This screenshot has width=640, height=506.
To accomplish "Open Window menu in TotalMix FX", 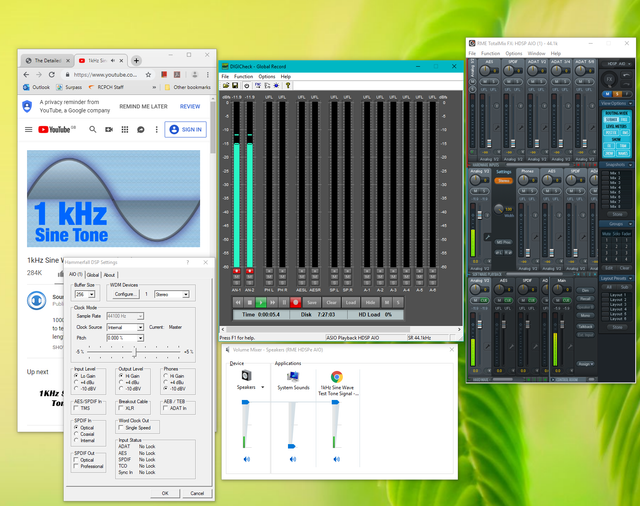I will tap(536, 53).
